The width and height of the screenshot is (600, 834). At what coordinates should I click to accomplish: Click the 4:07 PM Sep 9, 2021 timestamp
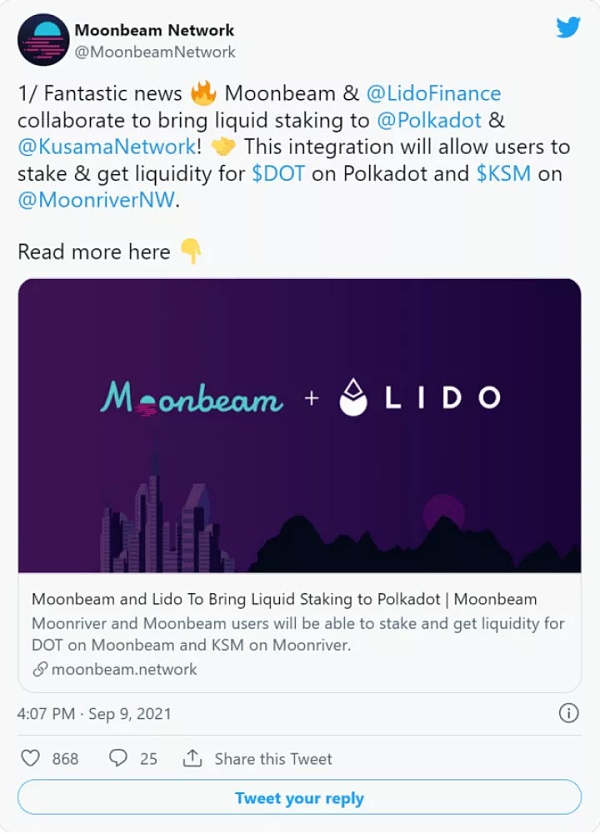point(94,714)
